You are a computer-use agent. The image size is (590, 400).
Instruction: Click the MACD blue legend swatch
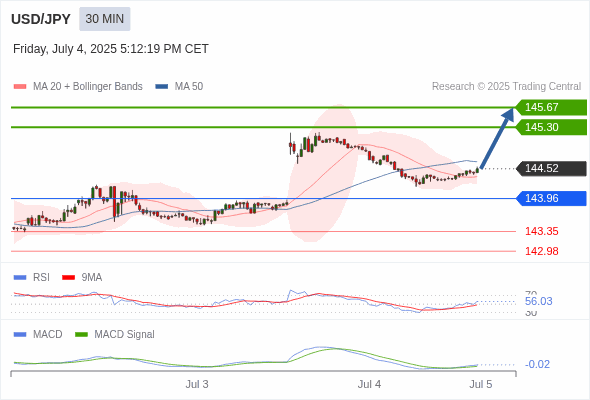(20, 335)
